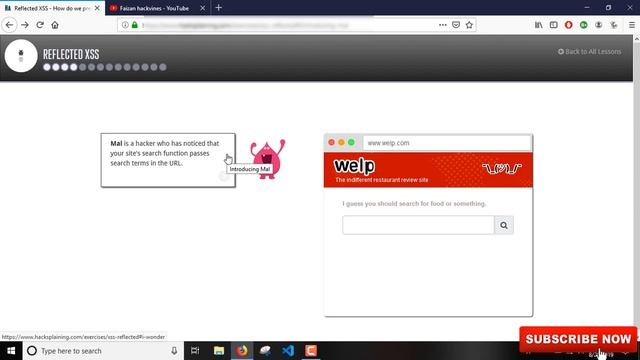640x360 pixels.
Task: Go forward with Firefox forward arrow
Action: (25, 25)
